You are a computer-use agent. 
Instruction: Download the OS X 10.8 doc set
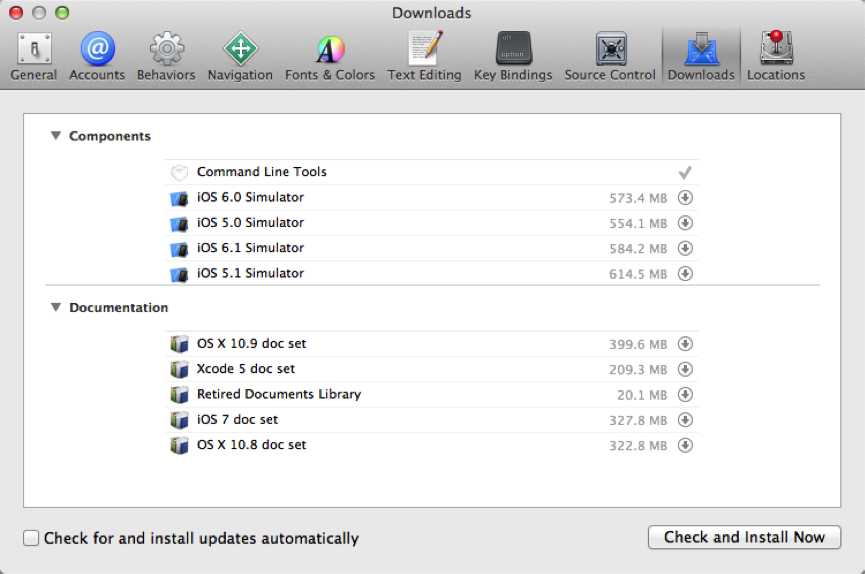(685, 445)
